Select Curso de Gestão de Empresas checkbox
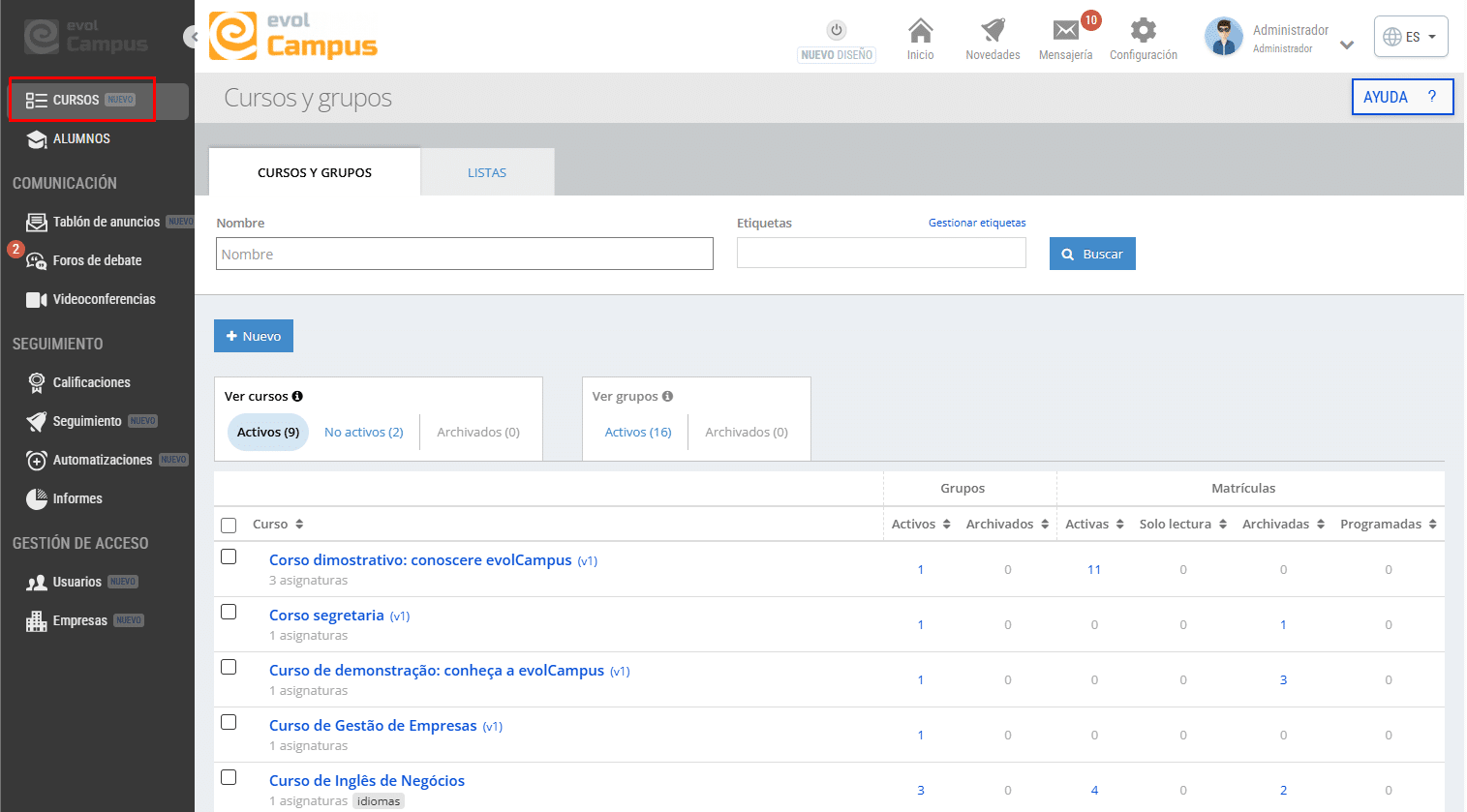 click(229, 722)
